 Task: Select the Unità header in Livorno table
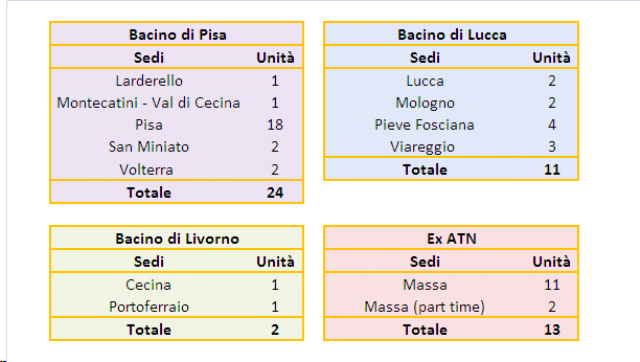tap(275, 262)
